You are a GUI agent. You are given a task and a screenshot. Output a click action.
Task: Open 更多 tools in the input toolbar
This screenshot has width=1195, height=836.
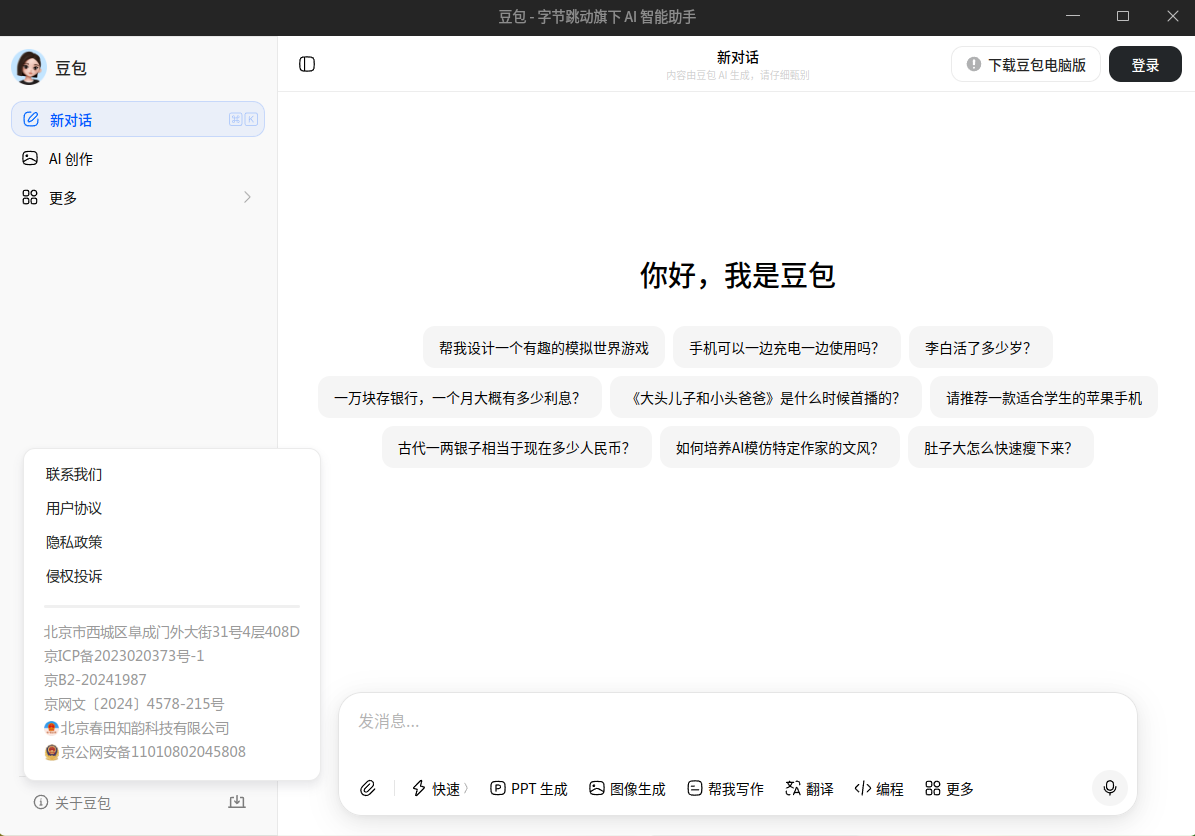click(949, 788)
